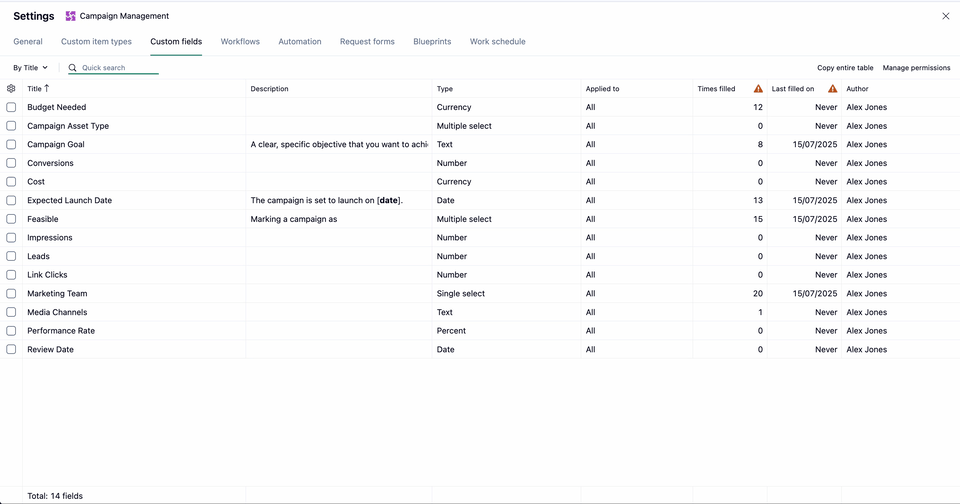Check the Expected Launch Date row checkbox
Screen dimensions: 960x504
[x=11, y=200]
